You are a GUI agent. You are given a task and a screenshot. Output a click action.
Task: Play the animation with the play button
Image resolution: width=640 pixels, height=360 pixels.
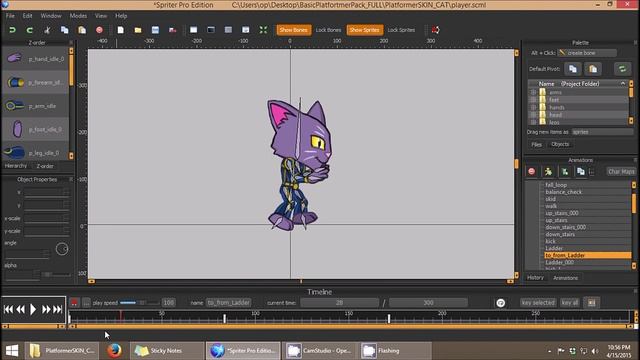click(33, 309)
